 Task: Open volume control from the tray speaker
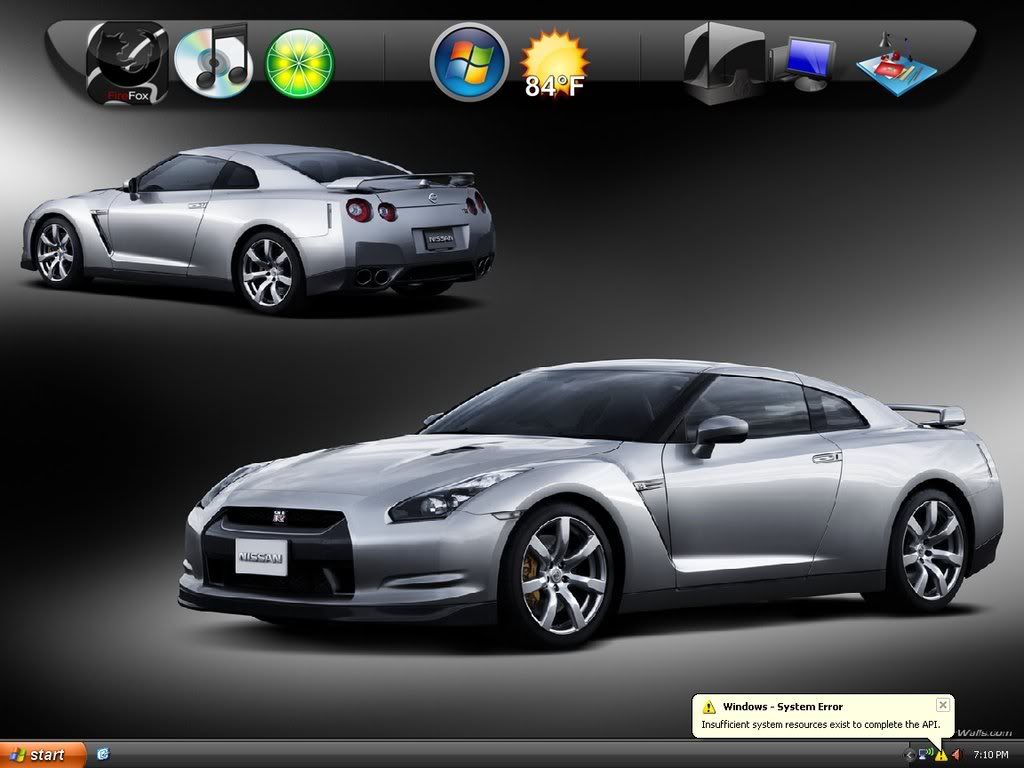(x=956, y=754)
